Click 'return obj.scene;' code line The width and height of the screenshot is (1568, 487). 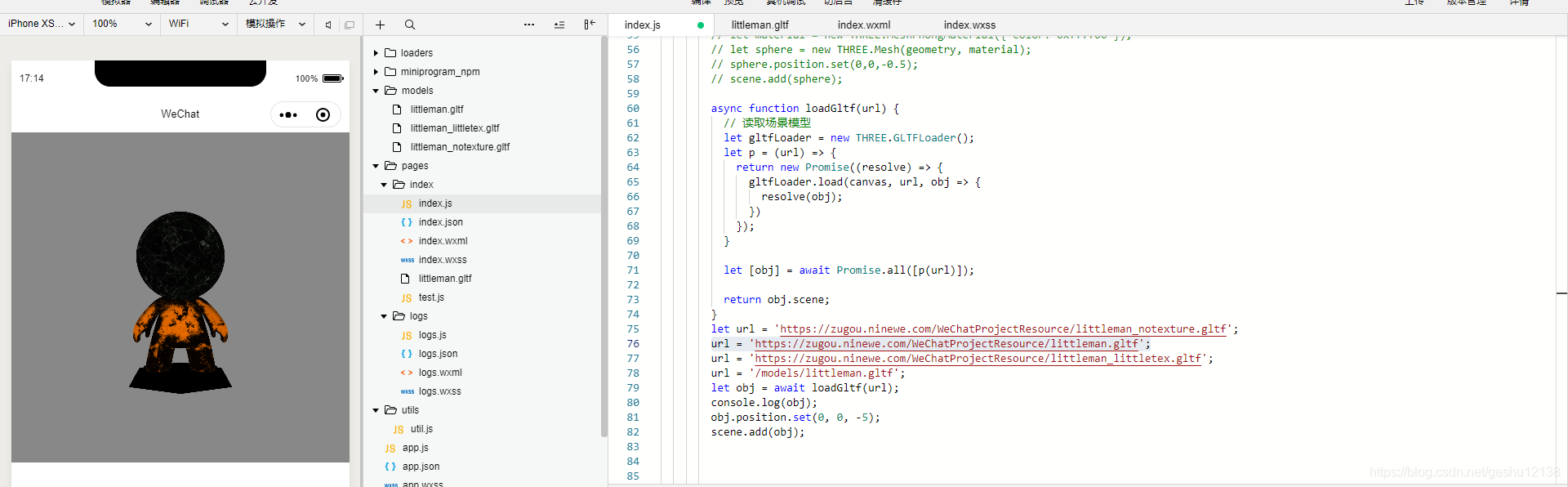pos(777,300)
